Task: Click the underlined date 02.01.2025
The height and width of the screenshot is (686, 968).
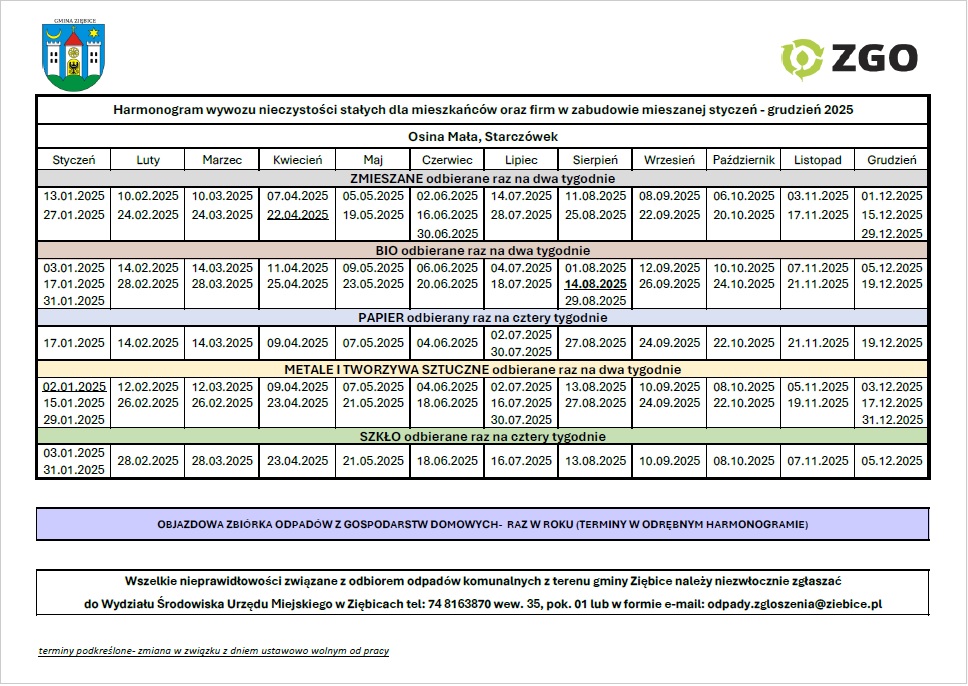Action: [73, 387]
